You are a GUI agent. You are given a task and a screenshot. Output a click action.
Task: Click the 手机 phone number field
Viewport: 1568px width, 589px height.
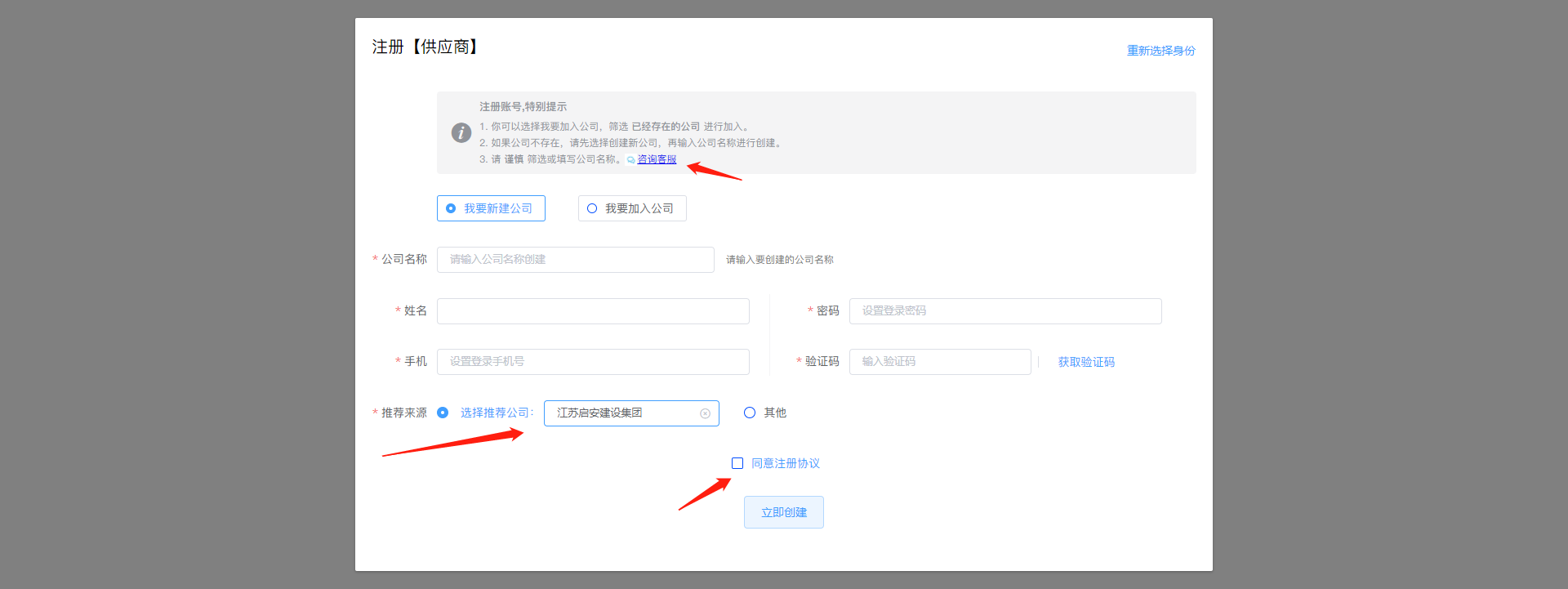coord(593,362)
